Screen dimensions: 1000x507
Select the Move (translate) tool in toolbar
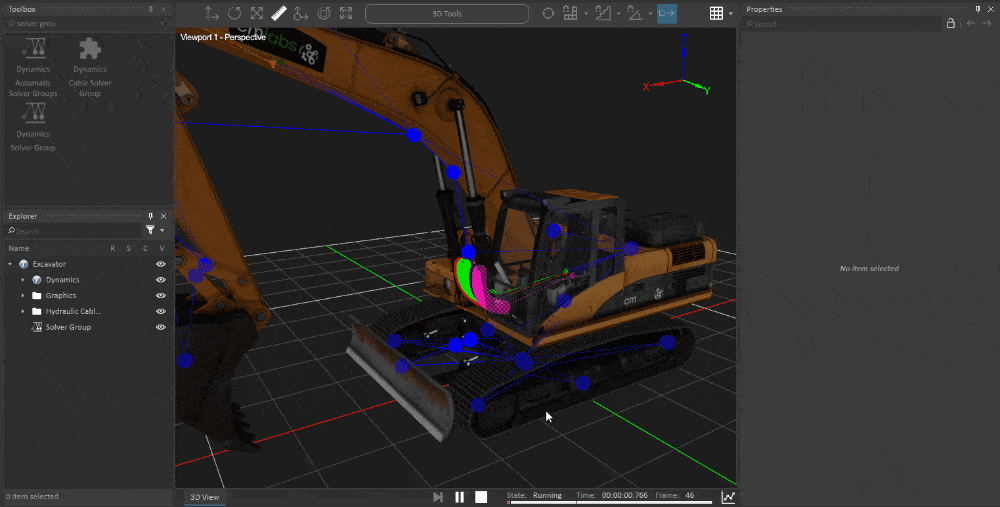click(x=212, y=13)
